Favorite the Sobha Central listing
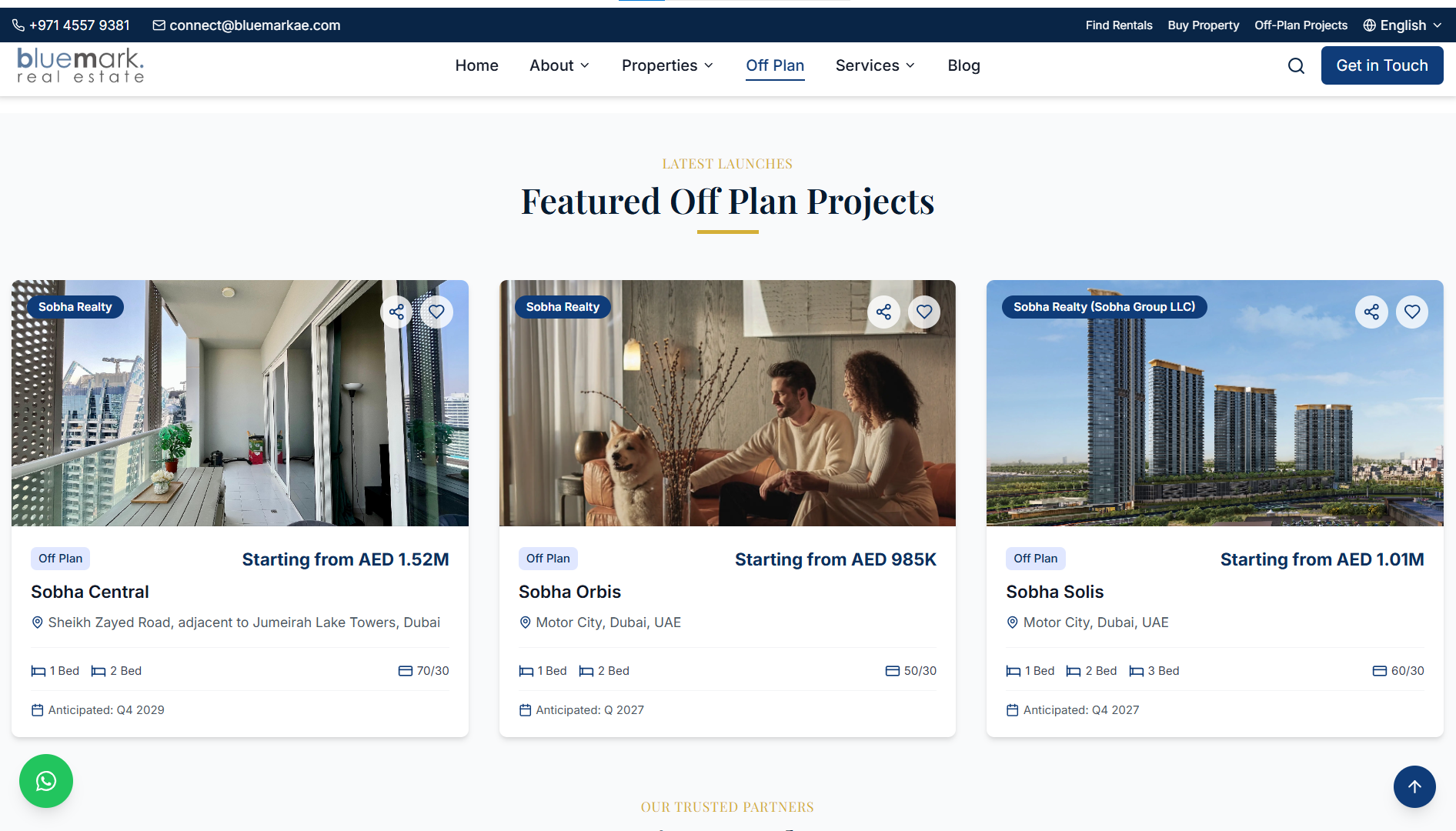 pyautogui.click(x=436, y=312)
